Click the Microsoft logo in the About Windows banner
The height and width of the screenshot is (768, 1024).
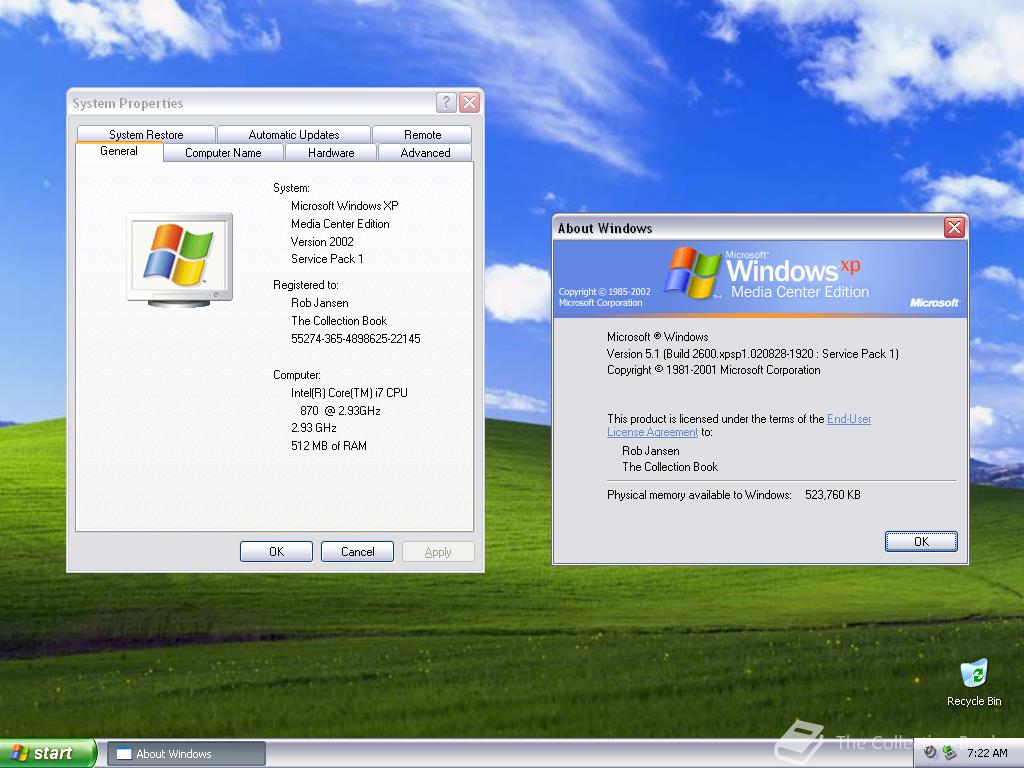(x=934, y=303)
